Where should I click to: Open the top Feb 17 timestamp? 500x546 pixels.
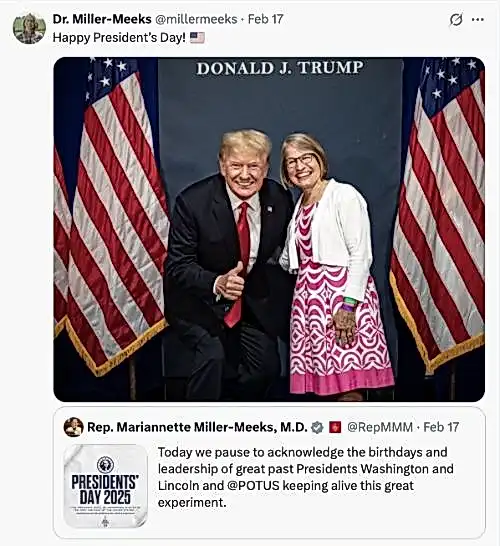(x=265, y=19)
